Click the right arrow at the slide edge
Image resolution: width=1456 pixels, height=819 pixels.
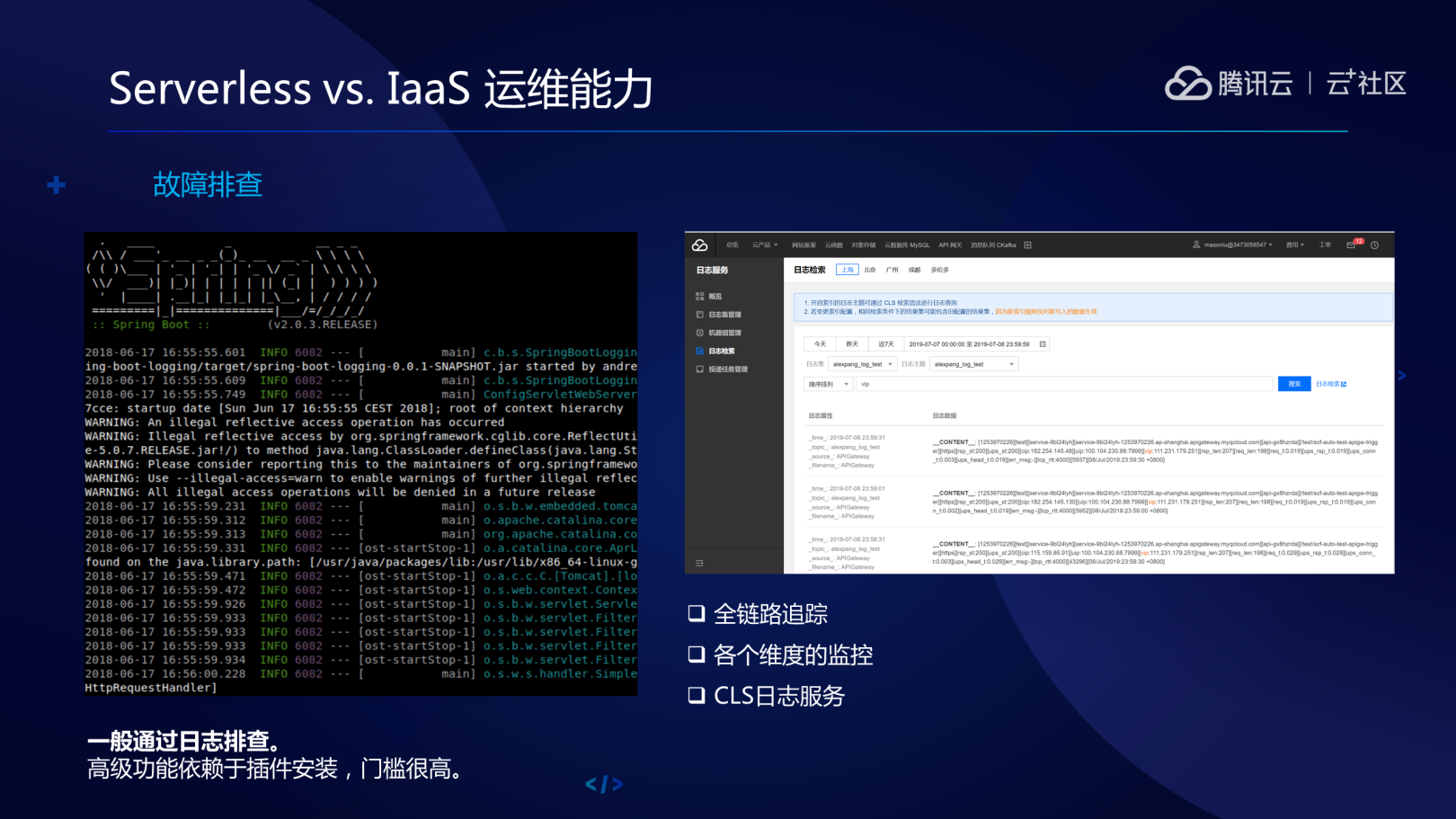1401,376
